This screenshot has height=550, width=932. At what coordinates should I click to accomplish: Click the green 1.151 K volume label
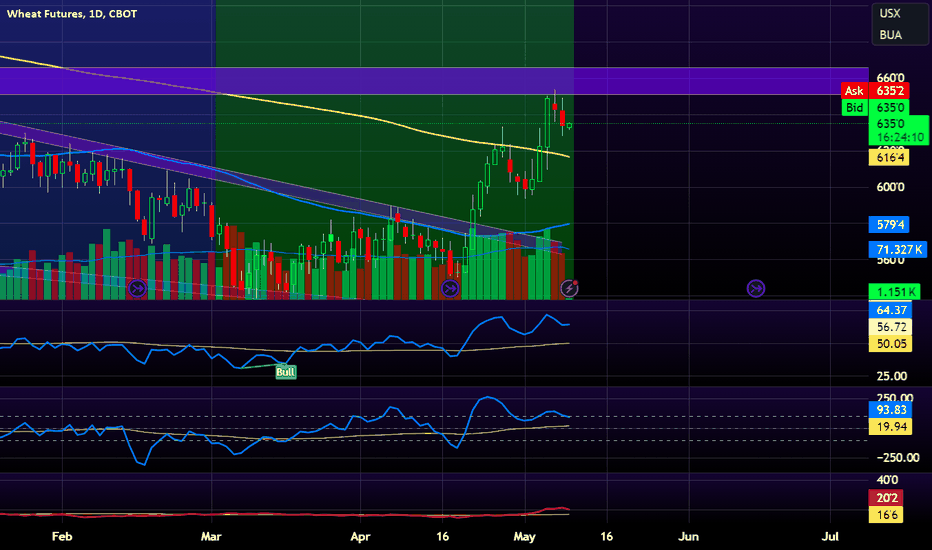coord(894,292)
